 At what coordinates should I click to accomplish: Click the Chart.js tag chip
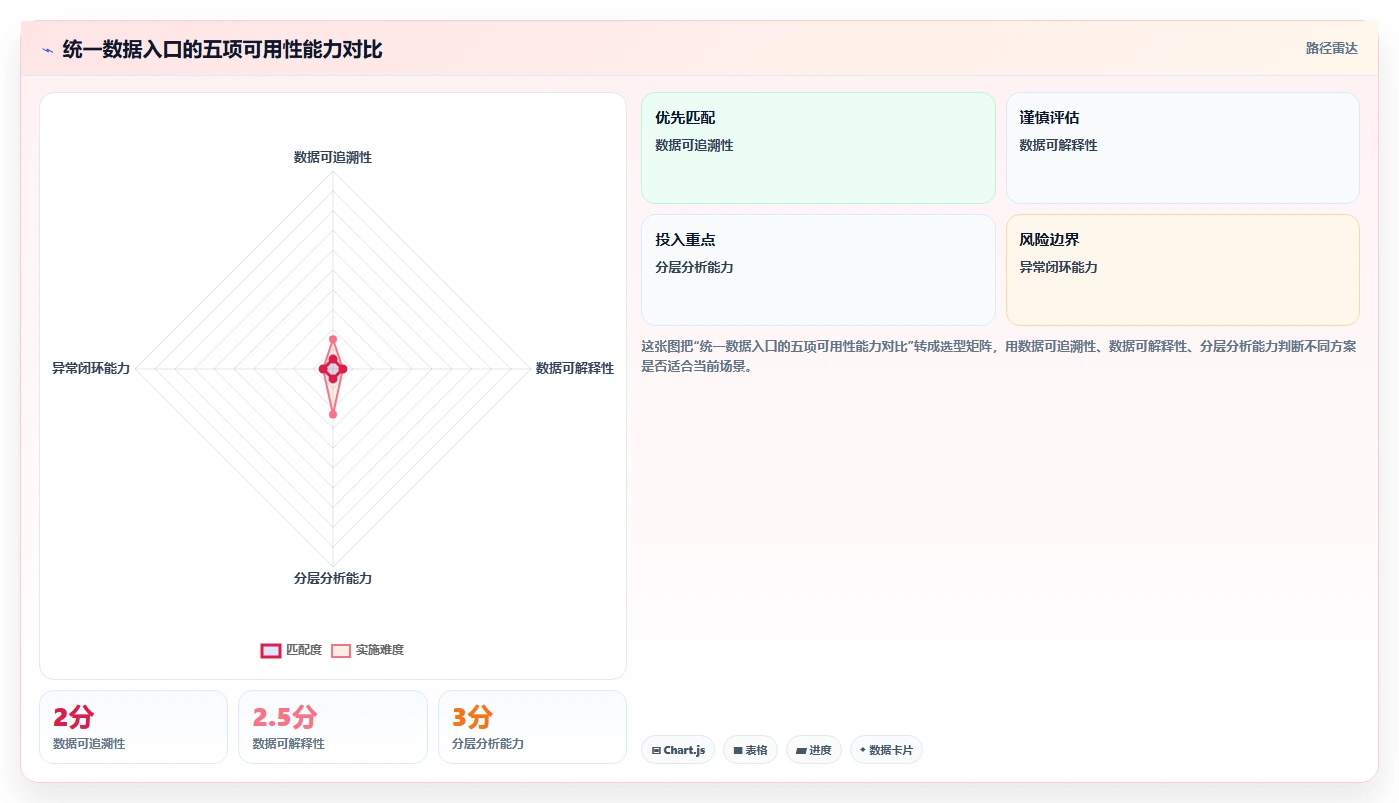(678, 750)
